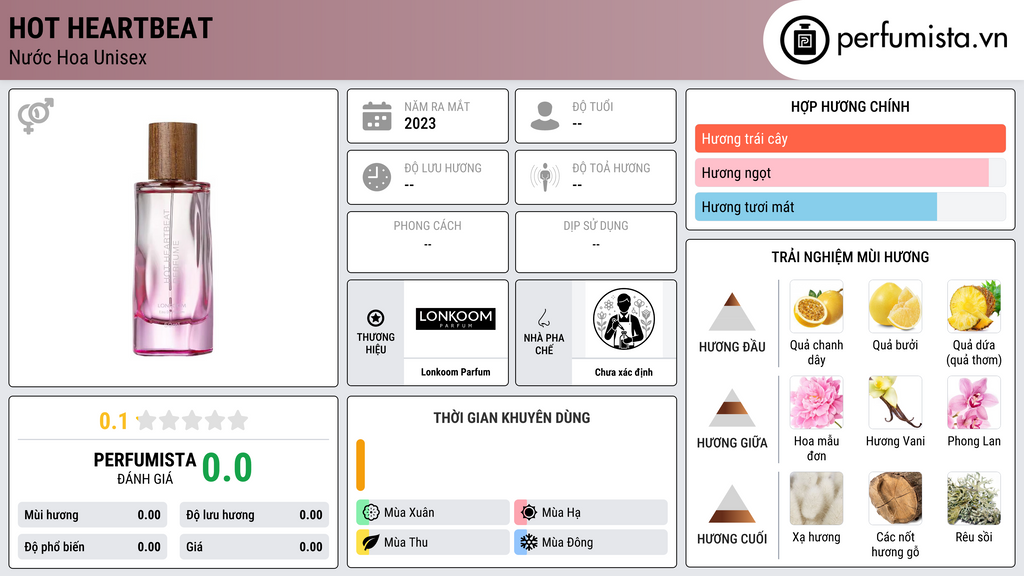Click the Hợp hương chính heading
This screenshot has width=1024, height=576.
click(850, 106)
